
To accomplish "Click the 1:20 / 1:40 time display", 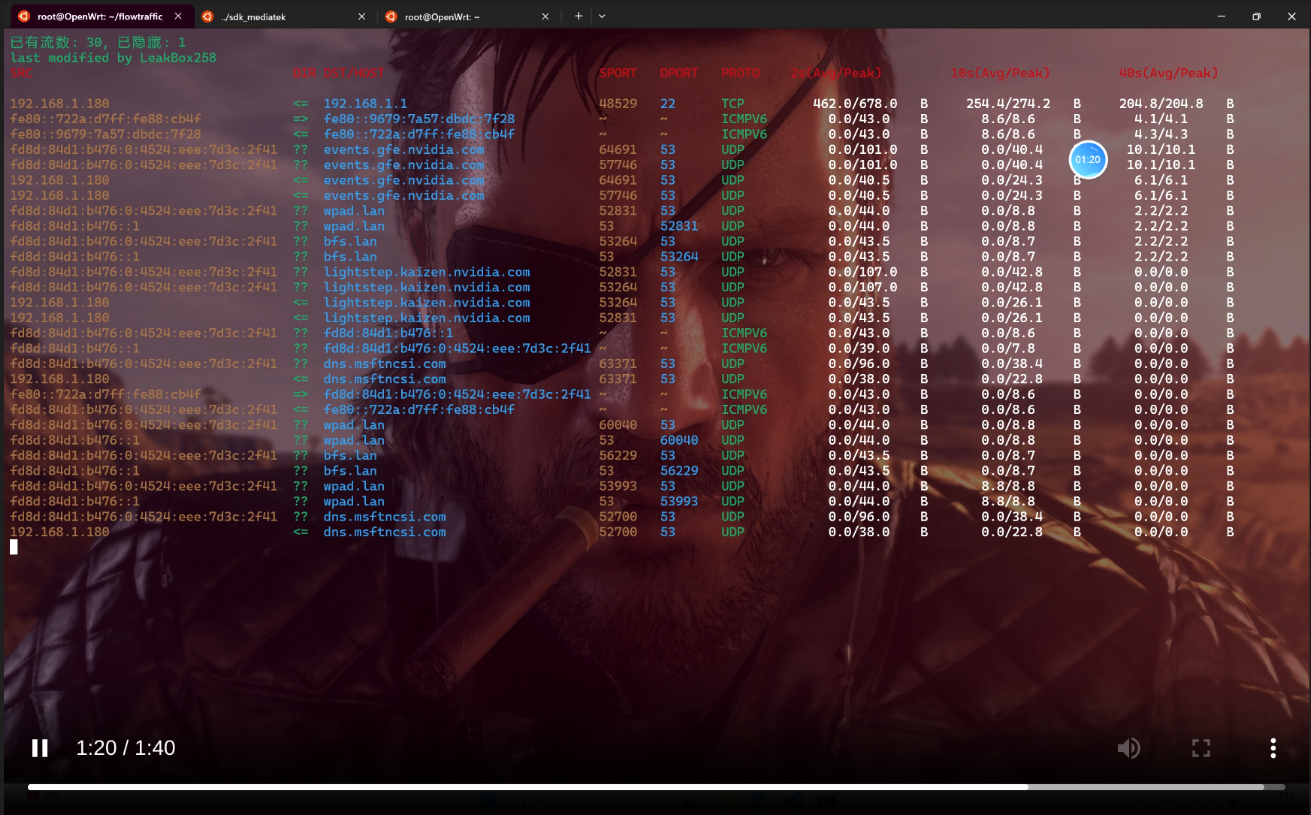I will coord(126,748).
